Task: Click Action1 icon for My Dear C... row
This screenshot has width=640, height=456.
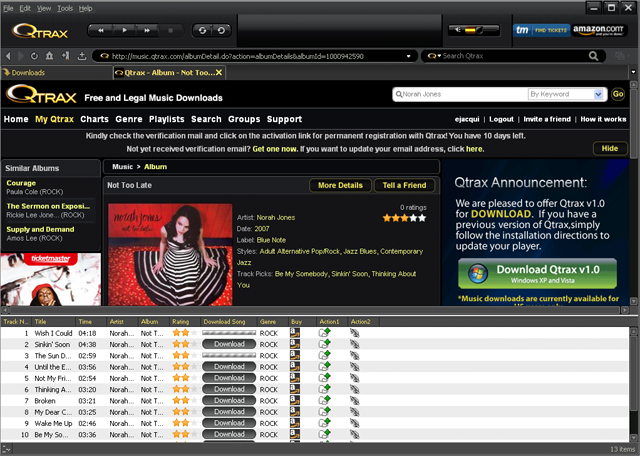Action: tap(324, 412)
